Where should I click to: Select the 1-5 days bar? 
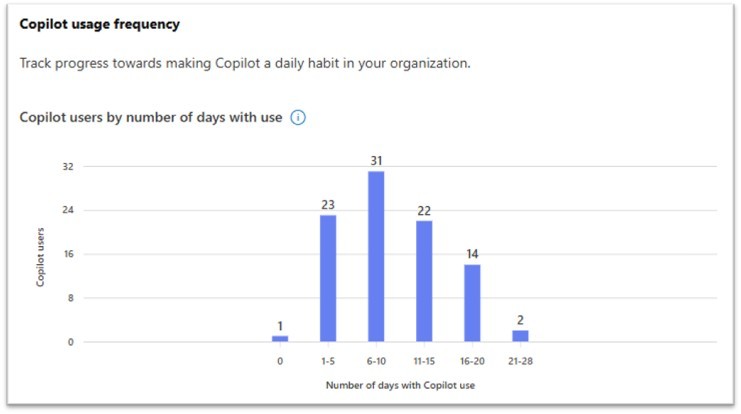pyautogui.click(x=328, y=278)
